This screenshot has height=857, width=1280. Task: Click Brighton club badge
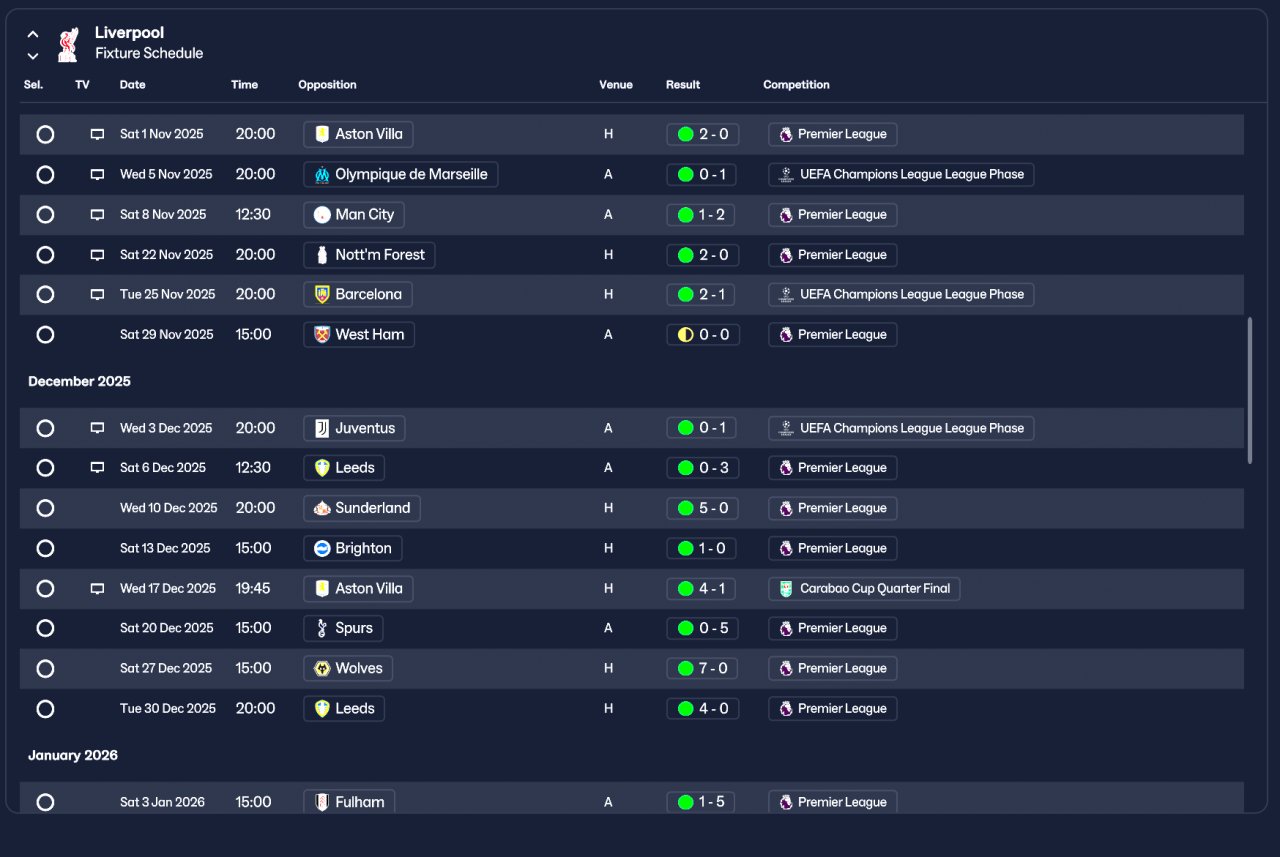point(321,548)
